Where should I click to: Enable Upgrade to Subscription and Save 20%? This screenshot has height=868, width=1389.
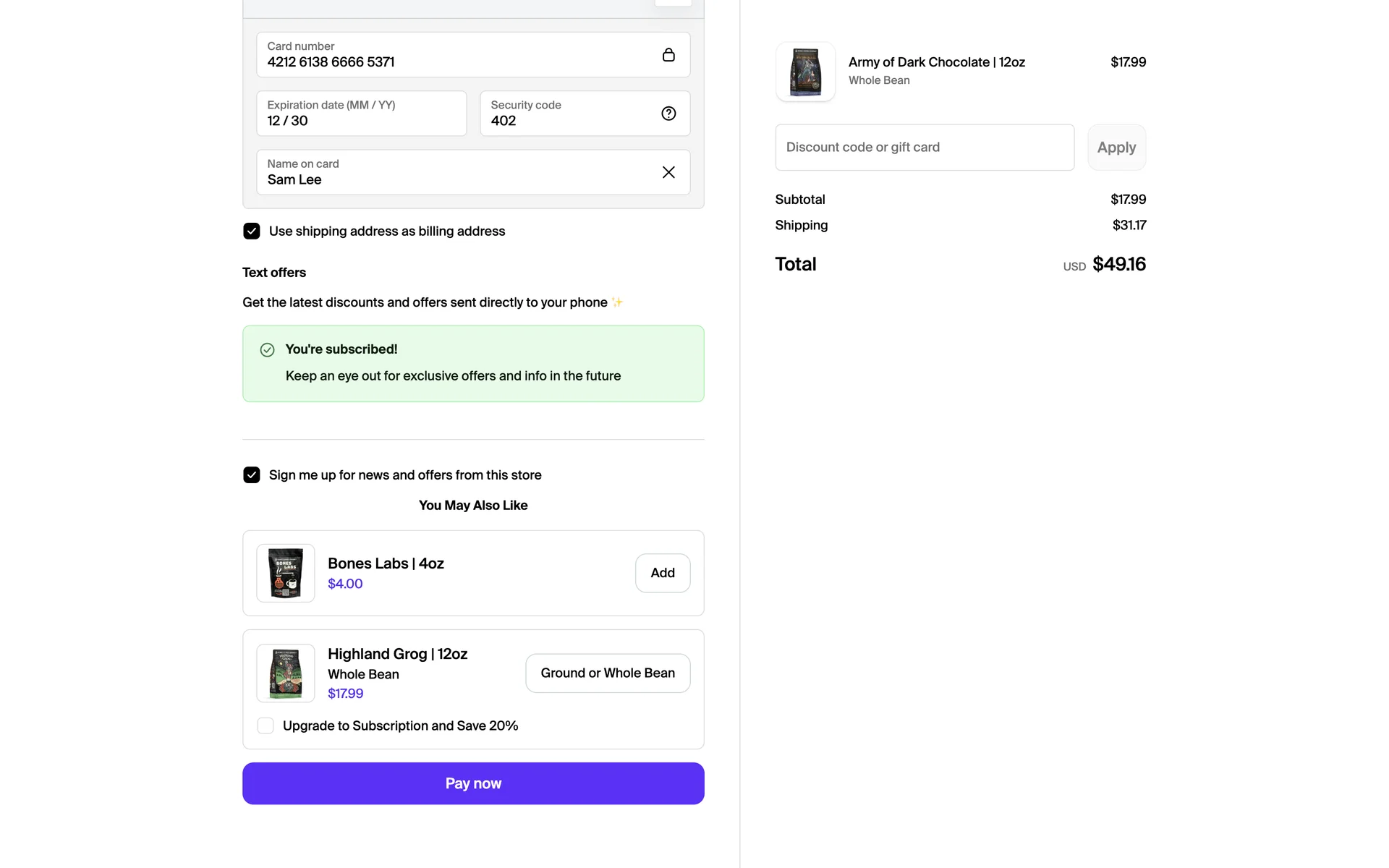pos(266,726)
